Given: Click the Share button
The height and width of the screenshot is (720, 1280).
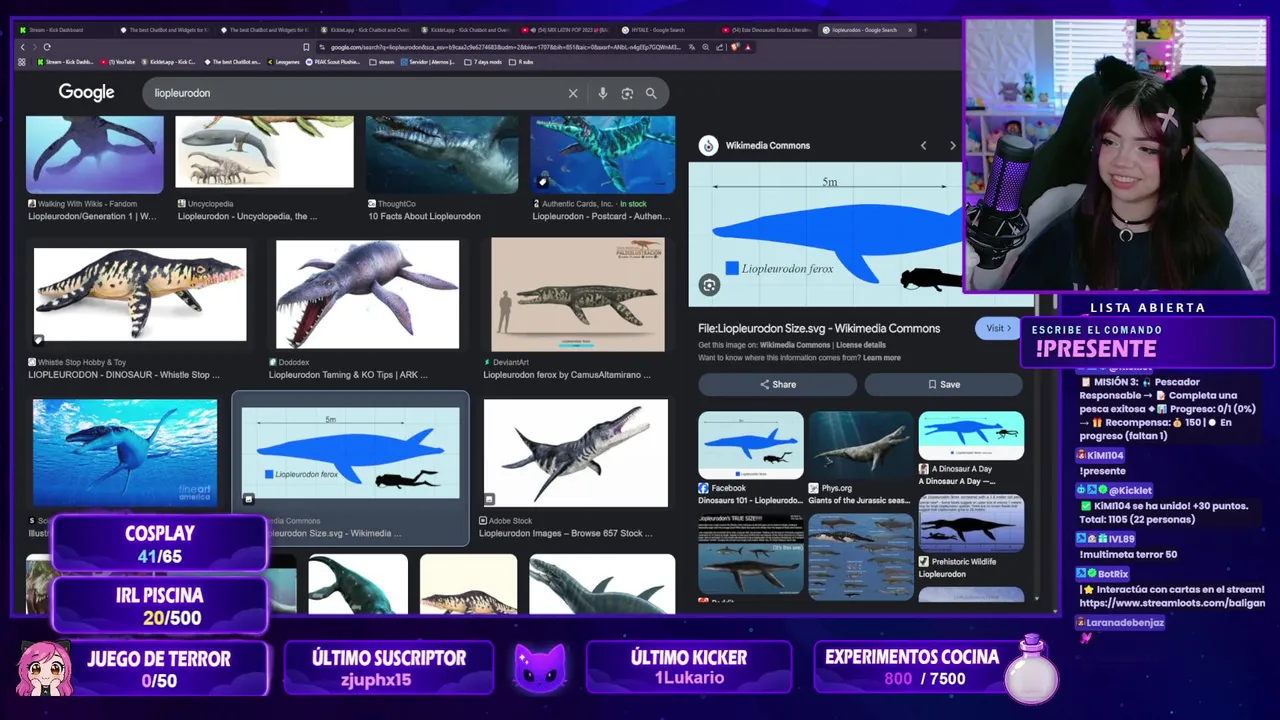Looking at the screenshot, I should click(778, 384).
